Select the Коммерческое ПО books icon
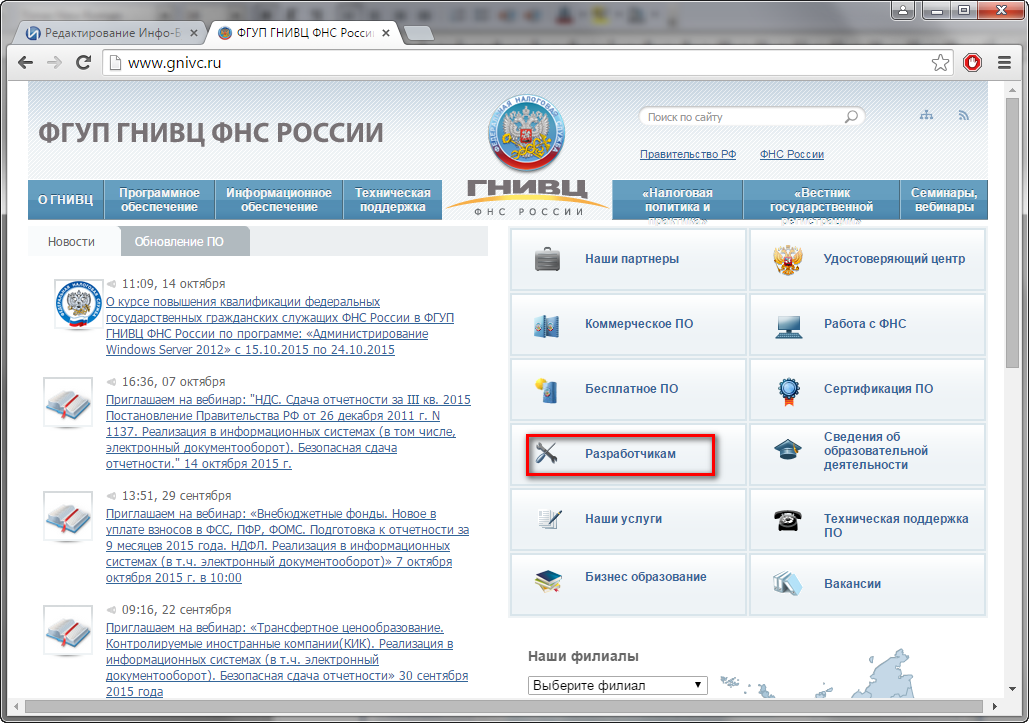The image size is (1029, 723). pyautogui.click(x=546, y=324)
